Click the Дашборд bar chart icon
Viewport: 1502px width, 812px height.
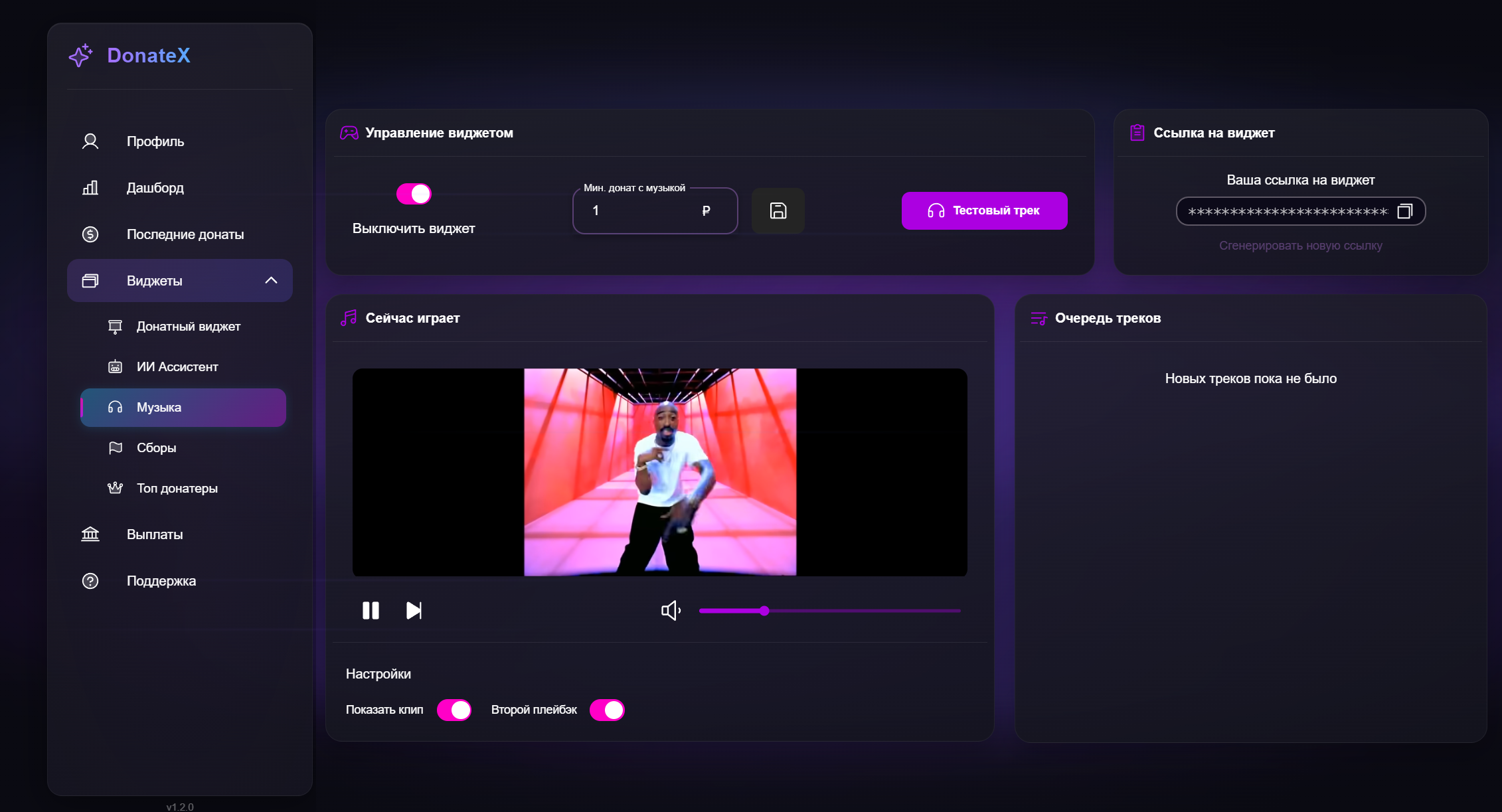90,188
